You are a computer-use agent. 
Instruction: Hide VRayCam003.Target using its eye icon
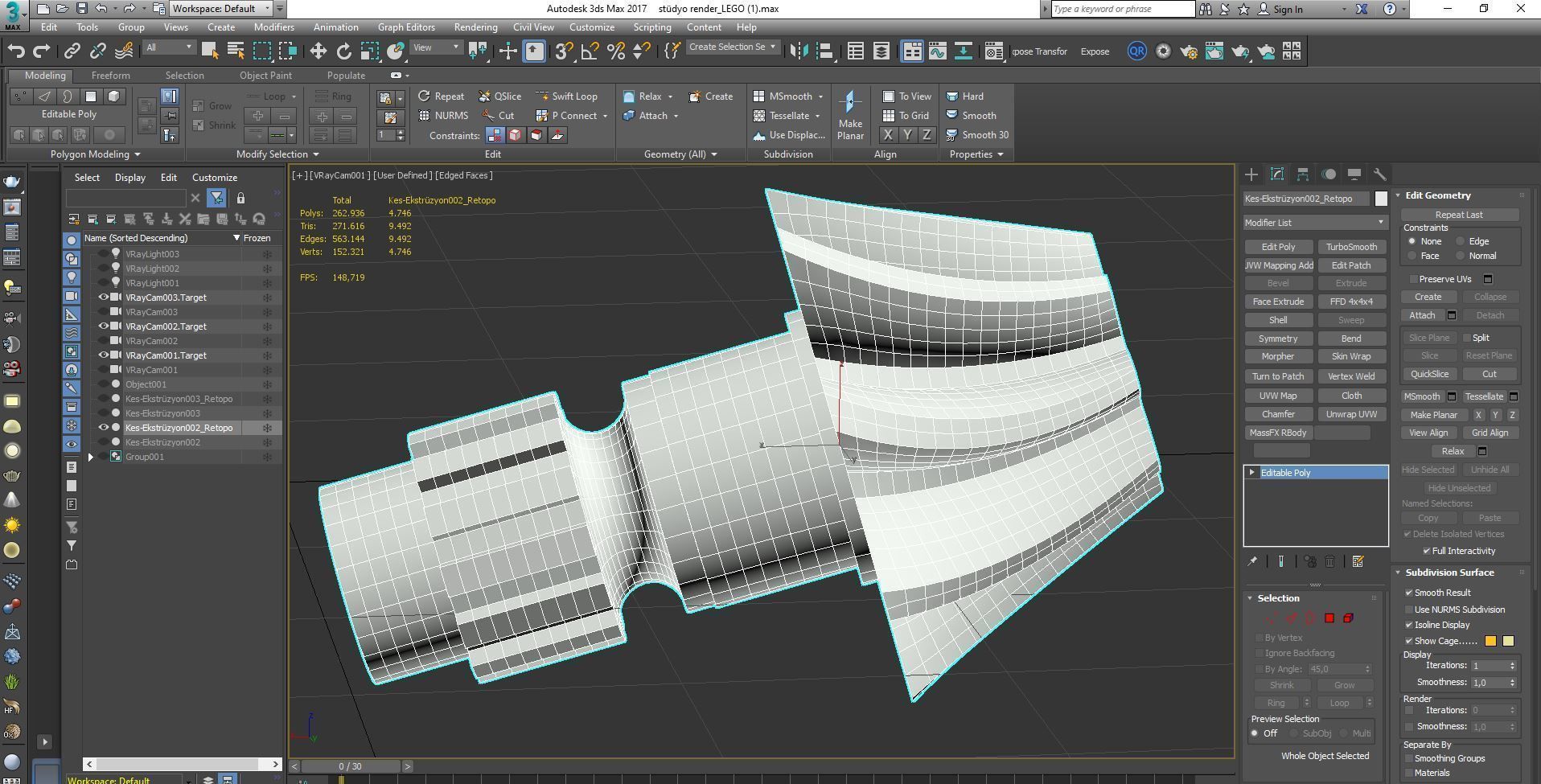tap(103, 298)
